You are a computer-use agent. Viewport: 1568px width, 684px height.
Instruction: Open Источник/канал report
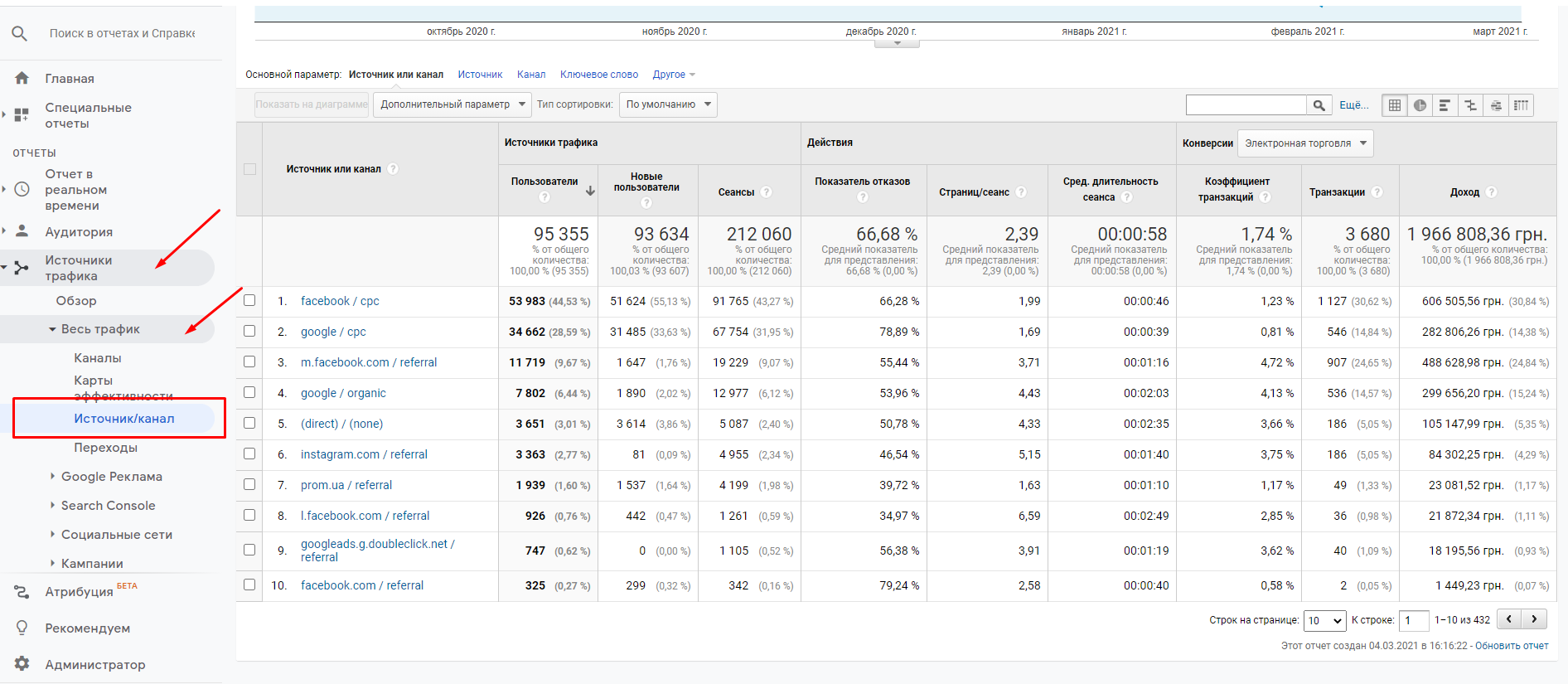(x=124, y=419)
